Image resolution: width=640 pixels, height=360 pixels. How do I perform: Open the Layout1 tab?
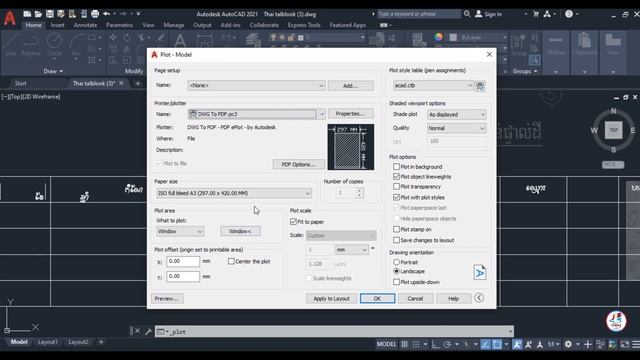pyautogui.click(x=48, y=342)
